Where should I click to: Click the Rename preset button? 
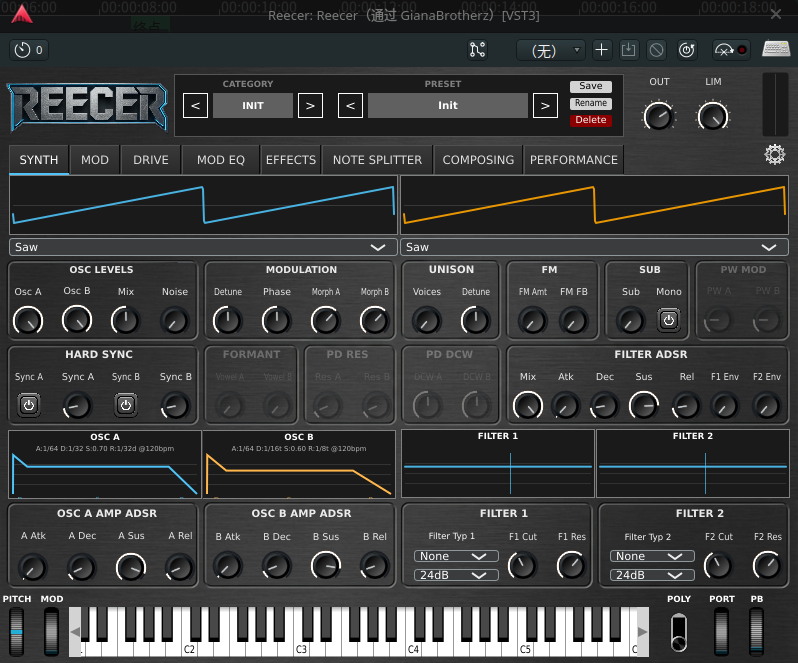click(590, 103)
